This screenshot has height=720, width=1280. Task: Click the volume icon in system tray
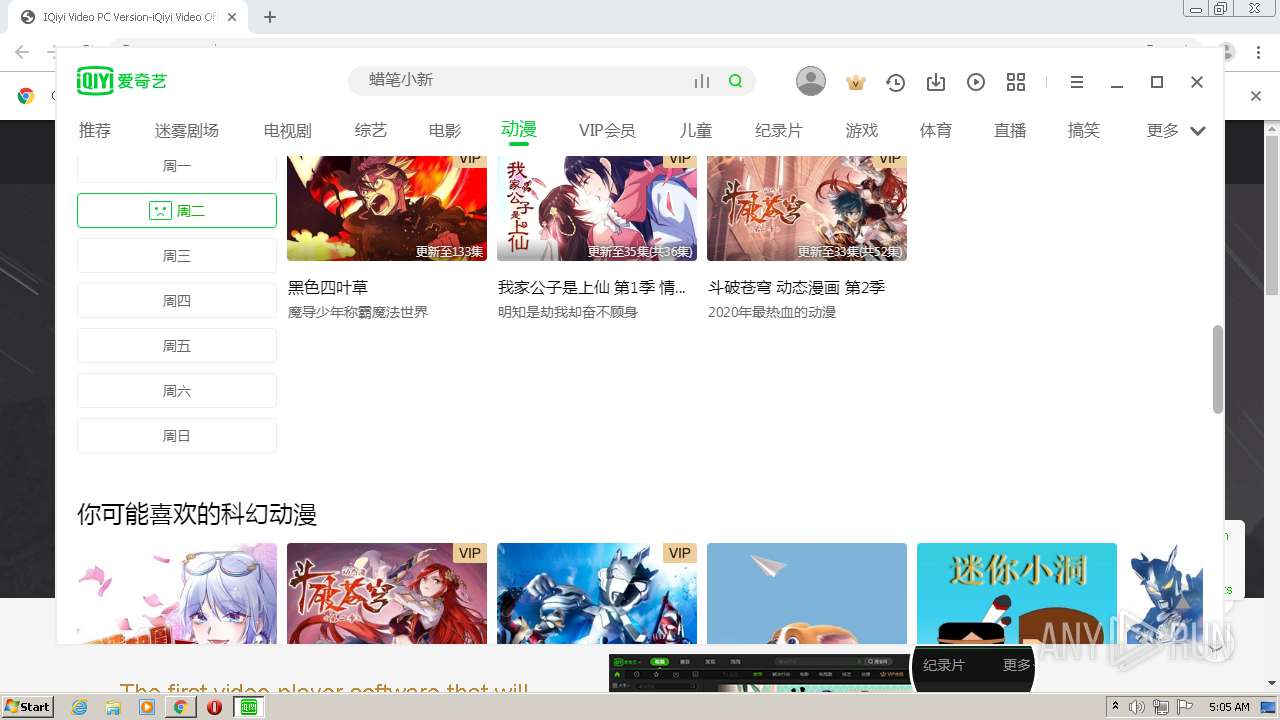(x=1139, y=707)
